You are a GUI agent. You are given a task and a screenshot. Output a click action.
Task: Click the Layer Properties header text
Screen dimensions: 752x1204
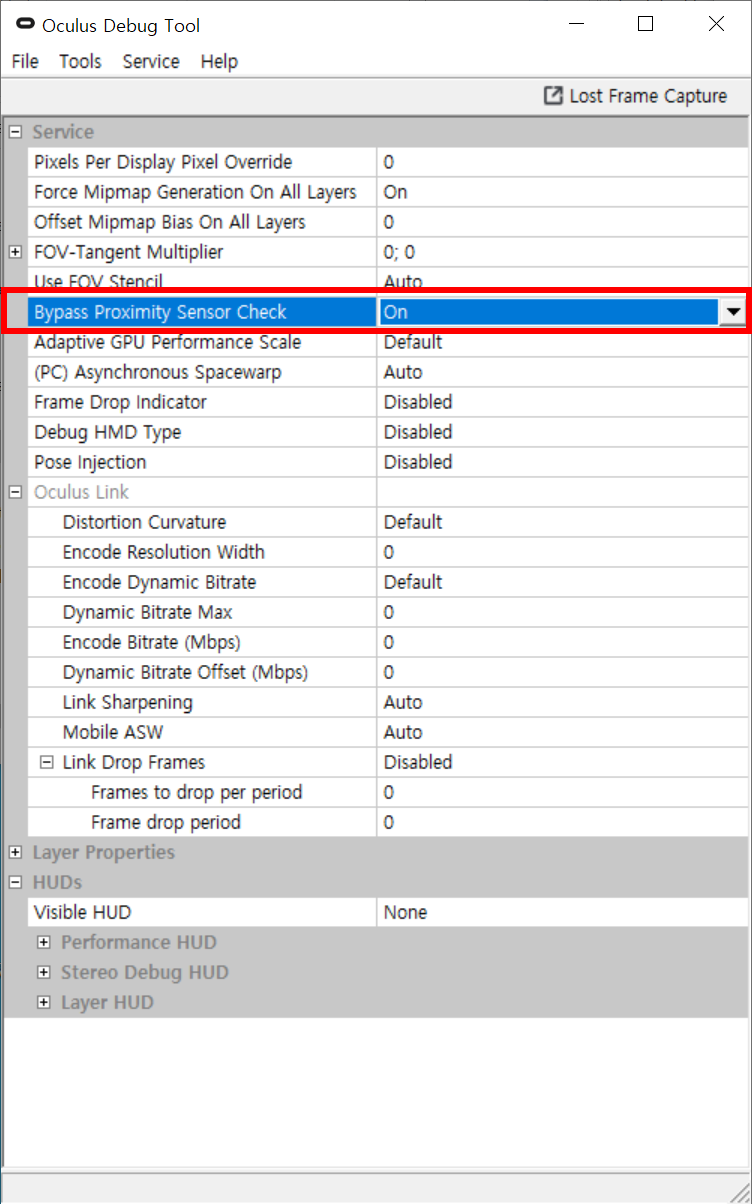pos(103,852)
